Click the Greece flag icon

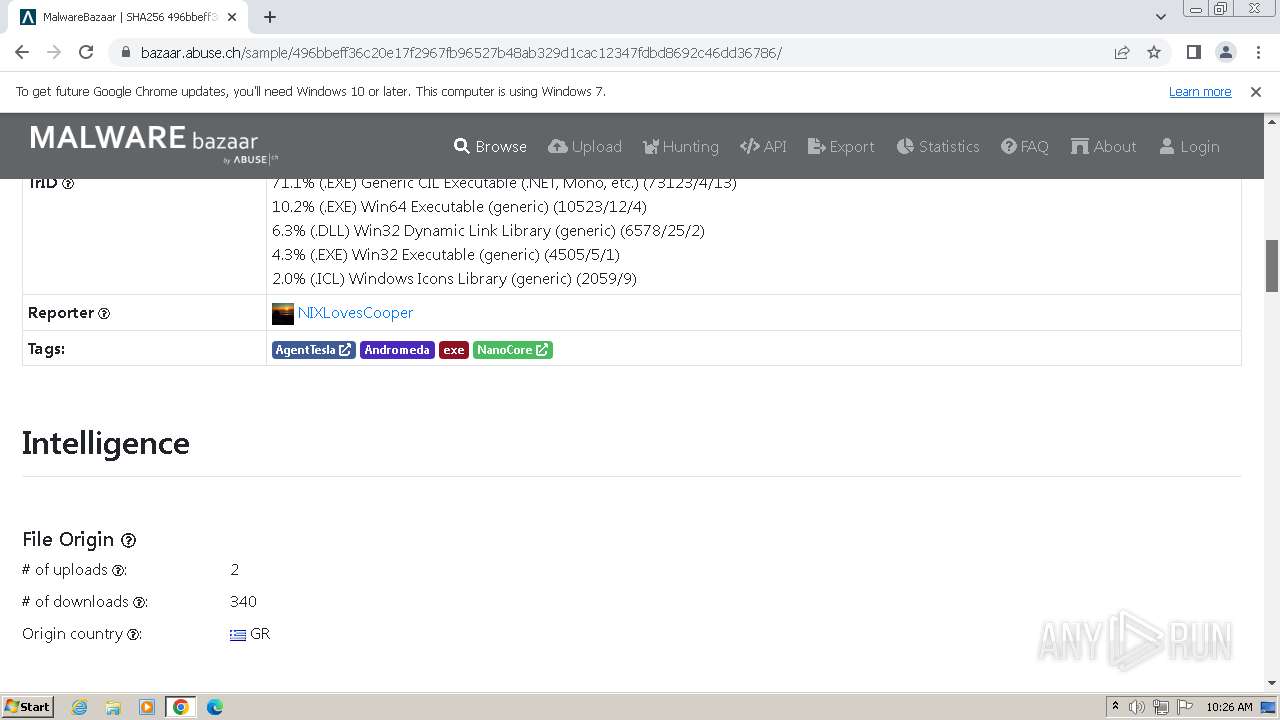[238, 635]
